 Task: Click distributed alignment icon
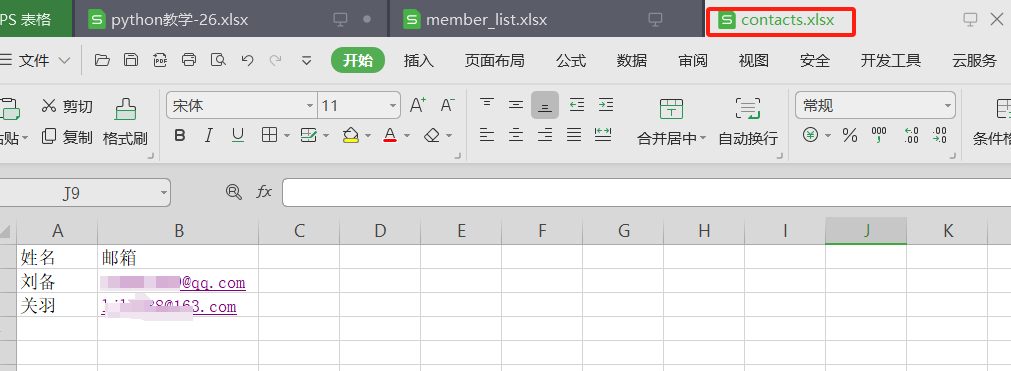(603, 134)
